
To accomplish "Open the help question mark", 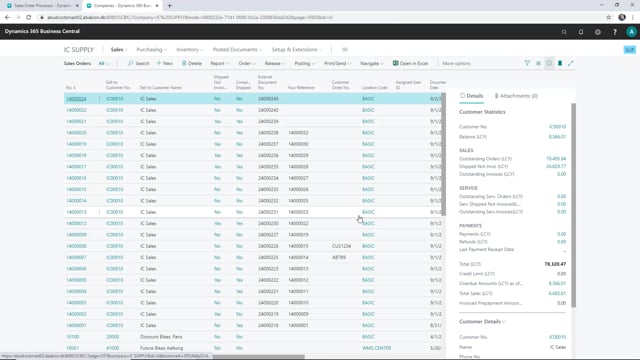I will coord(615,32).
